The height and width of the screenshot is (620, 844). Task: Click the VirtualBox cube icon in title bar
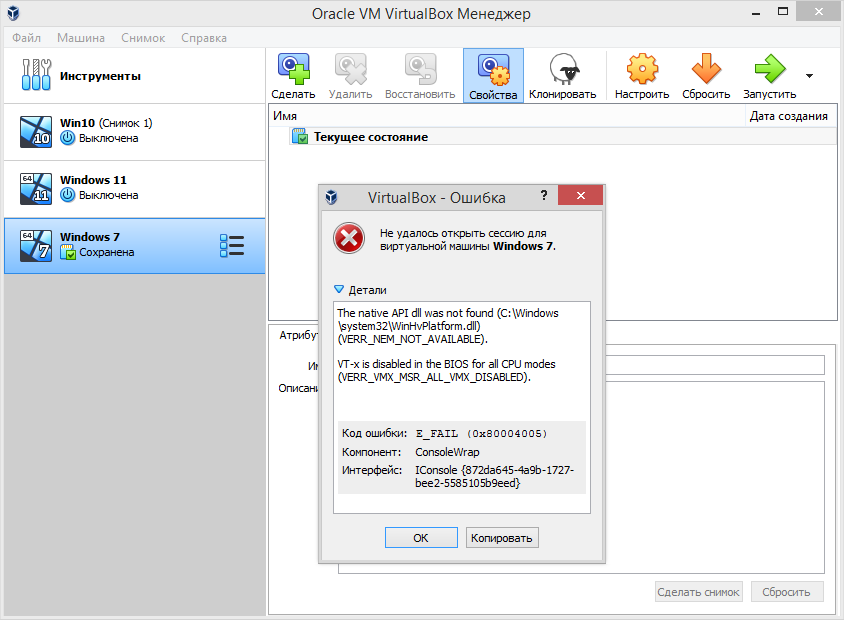(13, 13)
